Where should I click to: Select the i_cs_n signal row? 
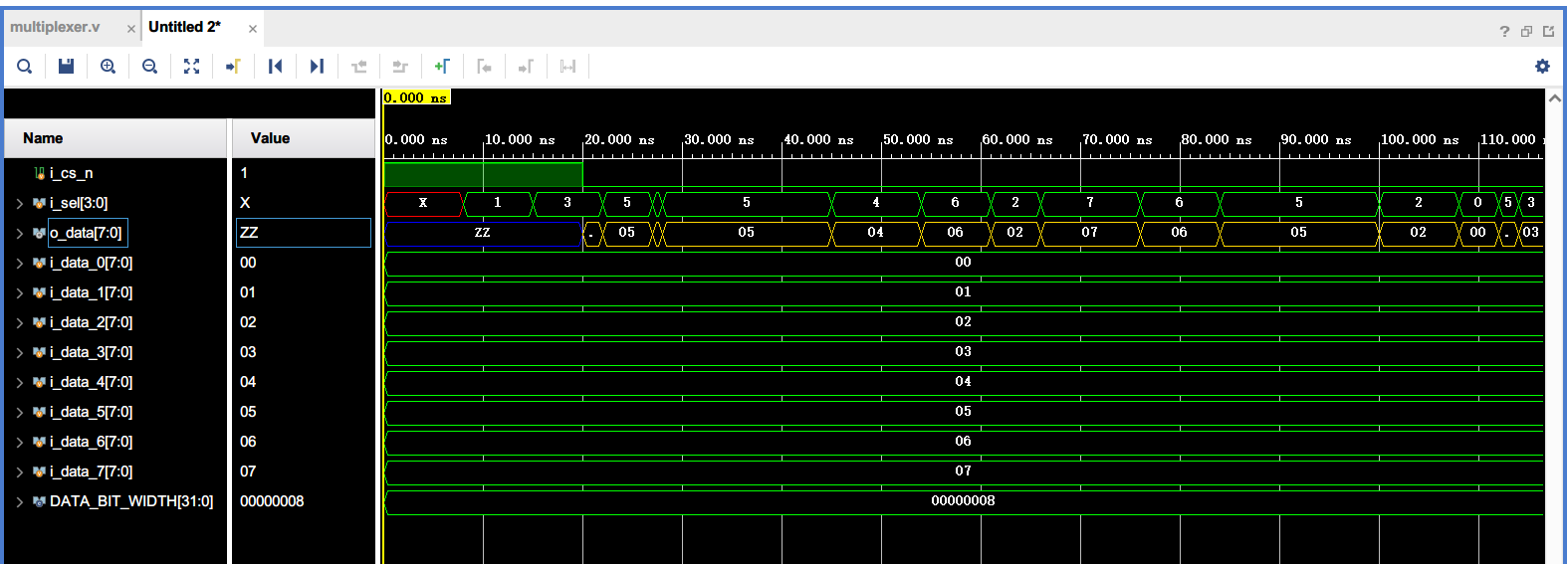[x=72, y=173]
